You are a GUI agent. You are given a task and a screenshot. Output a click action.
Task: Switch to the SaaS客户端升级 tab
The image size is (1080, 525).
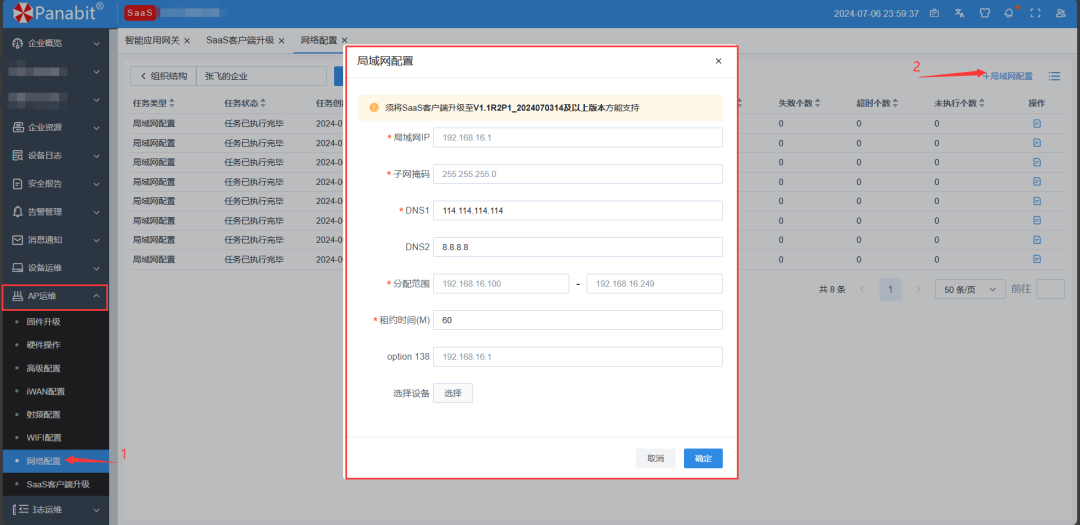(x=240, y=41)
